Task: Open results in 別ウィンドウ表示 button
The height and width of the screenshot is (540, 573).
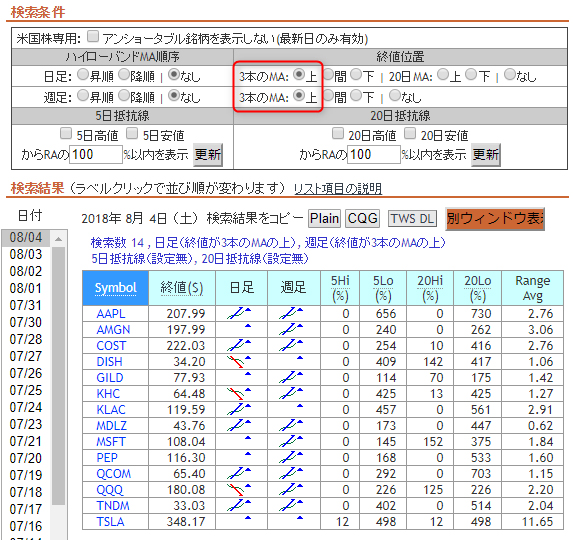Action: (x=495, y=218)
